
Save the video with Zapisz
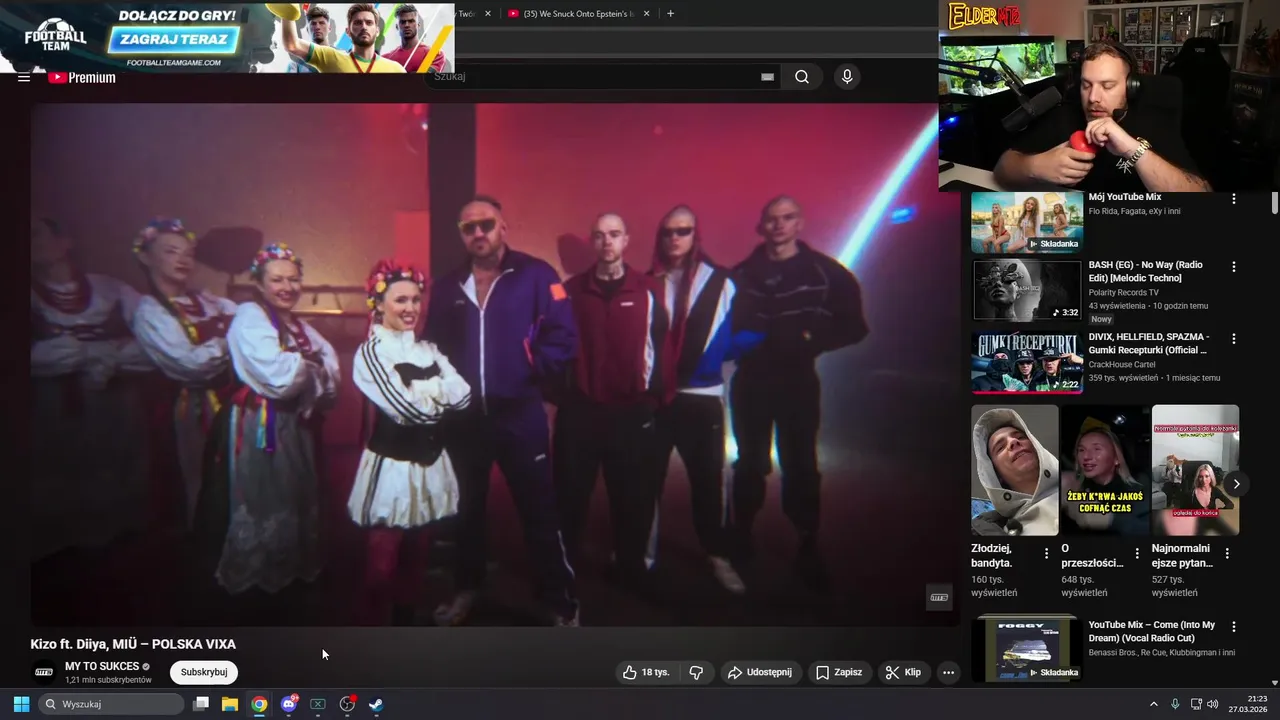(839, 672)
